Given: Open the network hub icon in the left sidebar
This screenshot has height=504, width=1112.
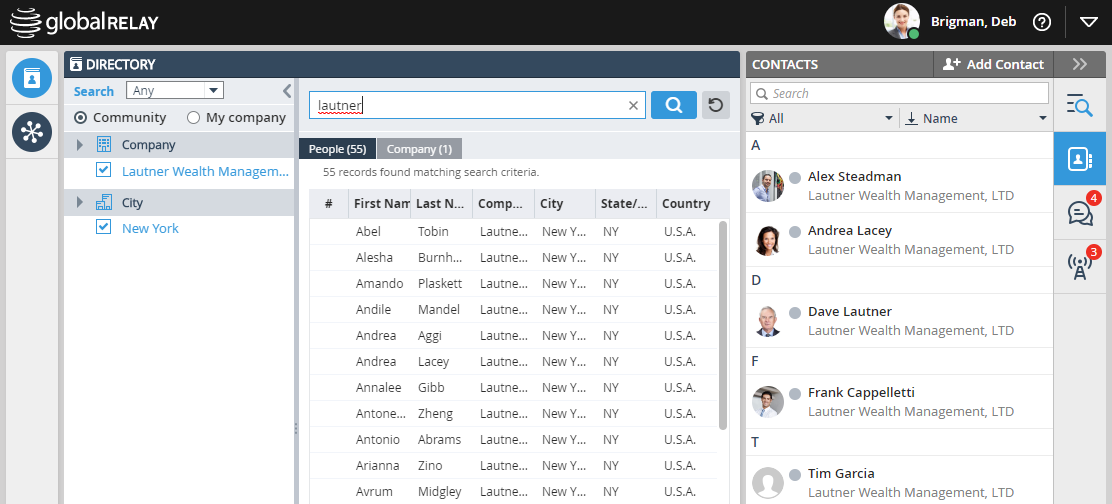Looking at the screenshot, I should pos(32,133).
